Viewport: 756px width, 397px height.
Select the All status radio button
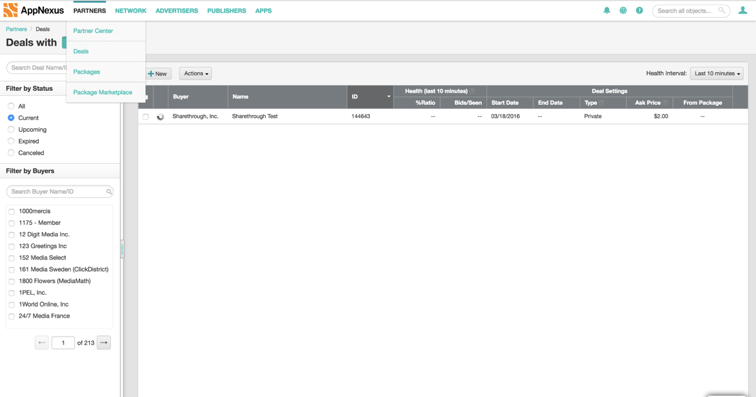(x=11, y=106)
